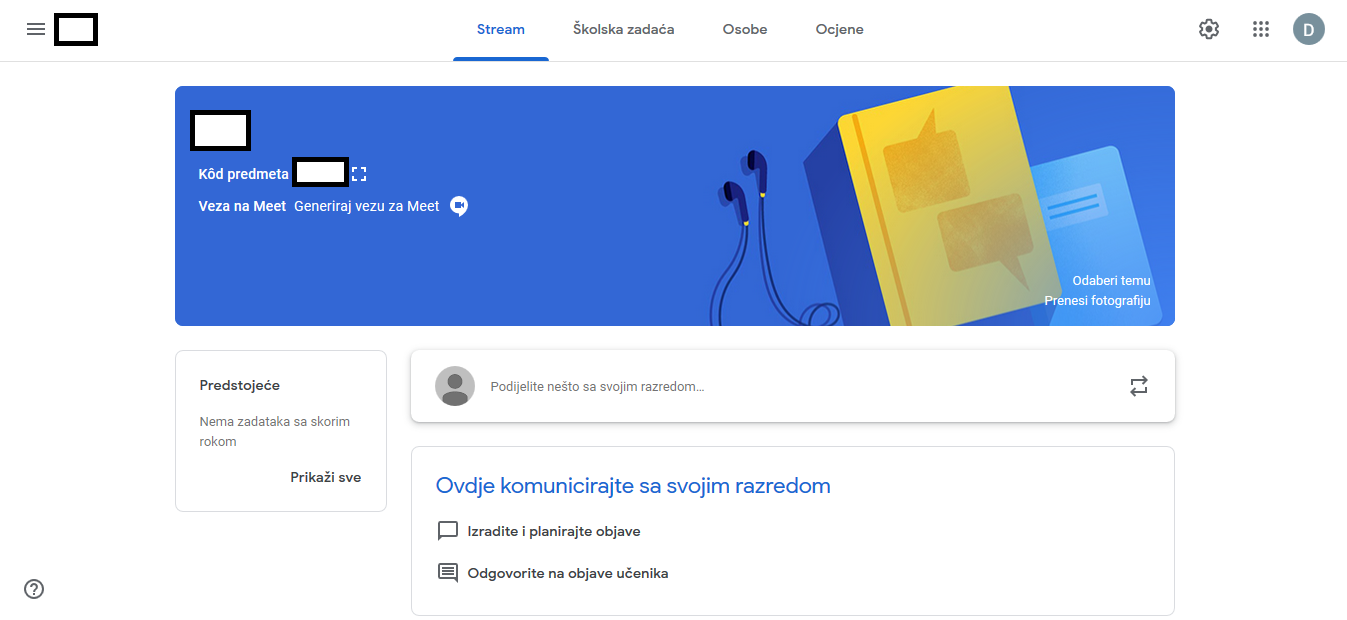
Task: Go to the Osobe tab
Action: [x=745, y=30]
